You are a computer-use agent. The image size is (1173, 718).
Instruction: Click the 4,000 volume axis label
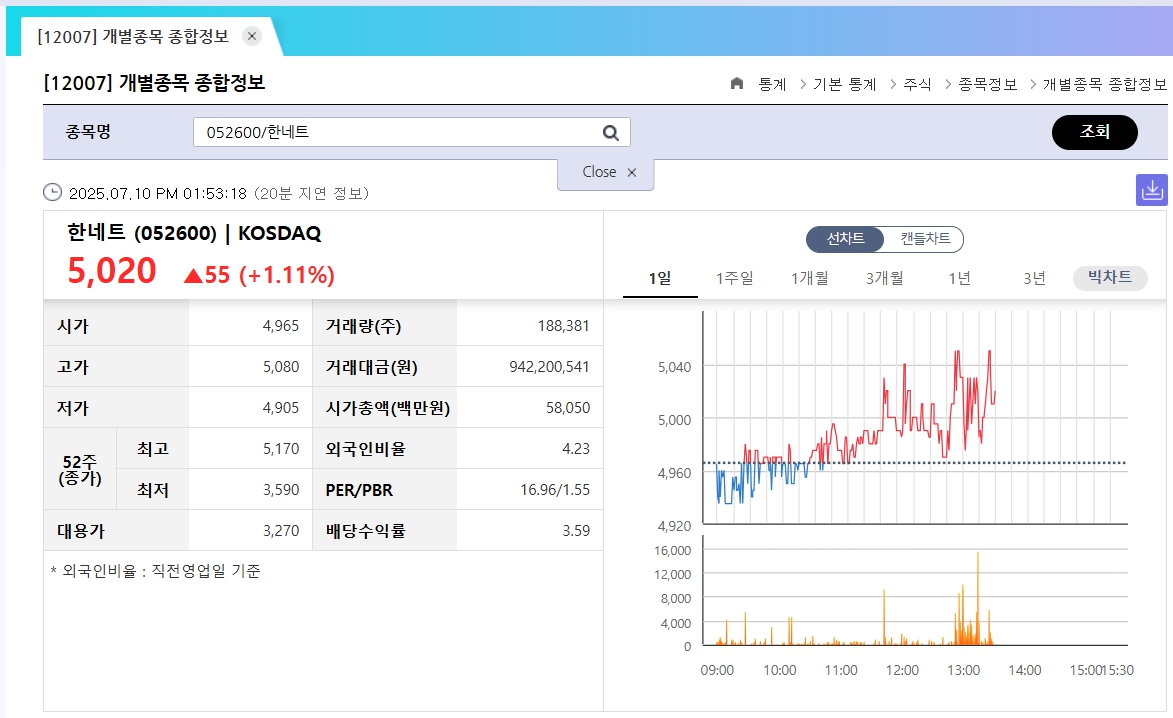676,623
